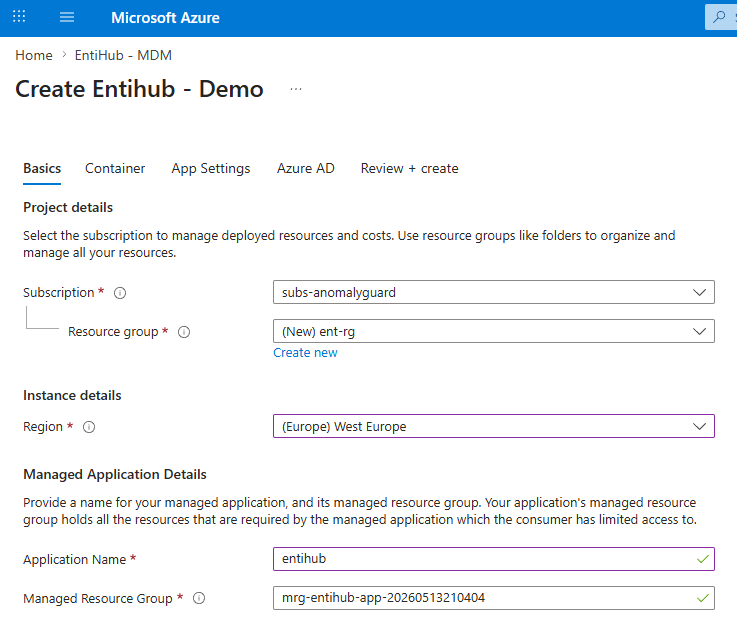Click the Managed Resource Group label
Image resolution: width=737 pixels, height=635 pixels.
pos(98,598)
